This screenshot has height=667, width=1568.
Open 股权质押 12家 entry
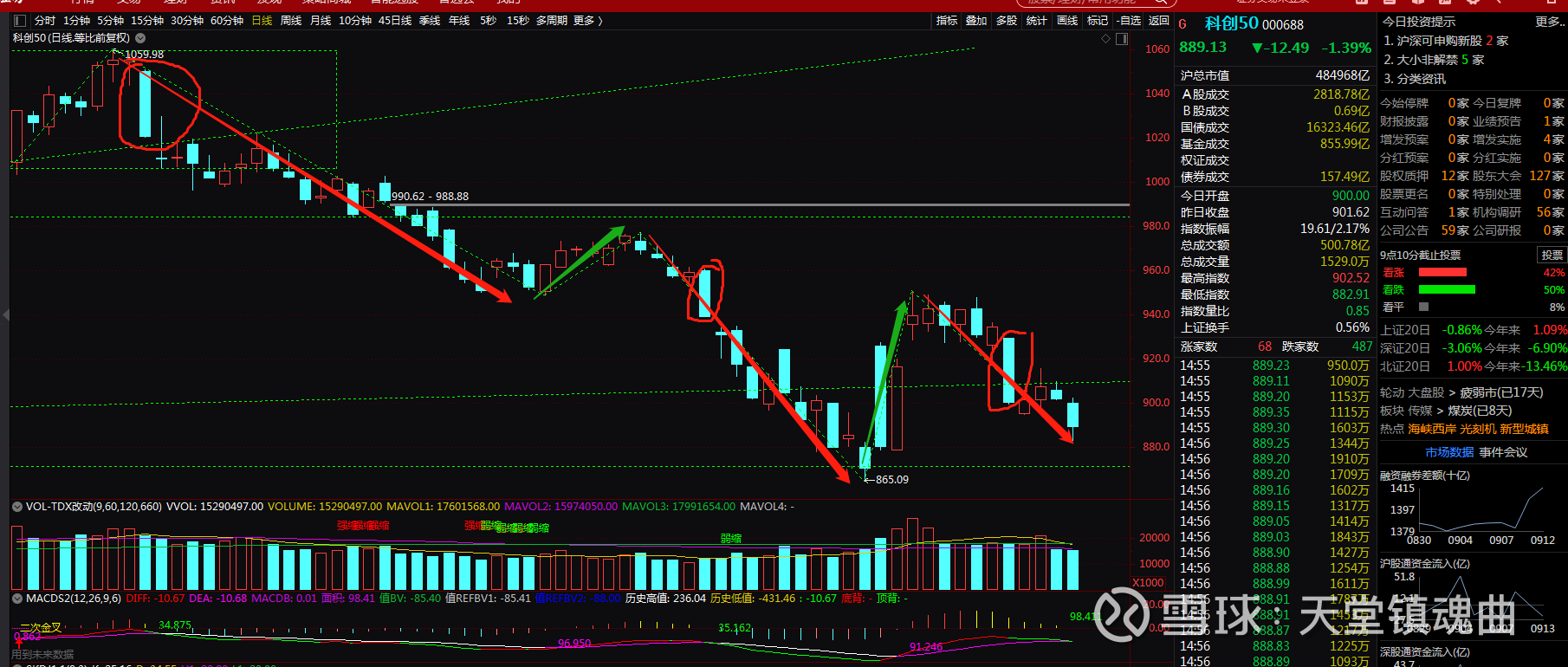(1424, 176)
